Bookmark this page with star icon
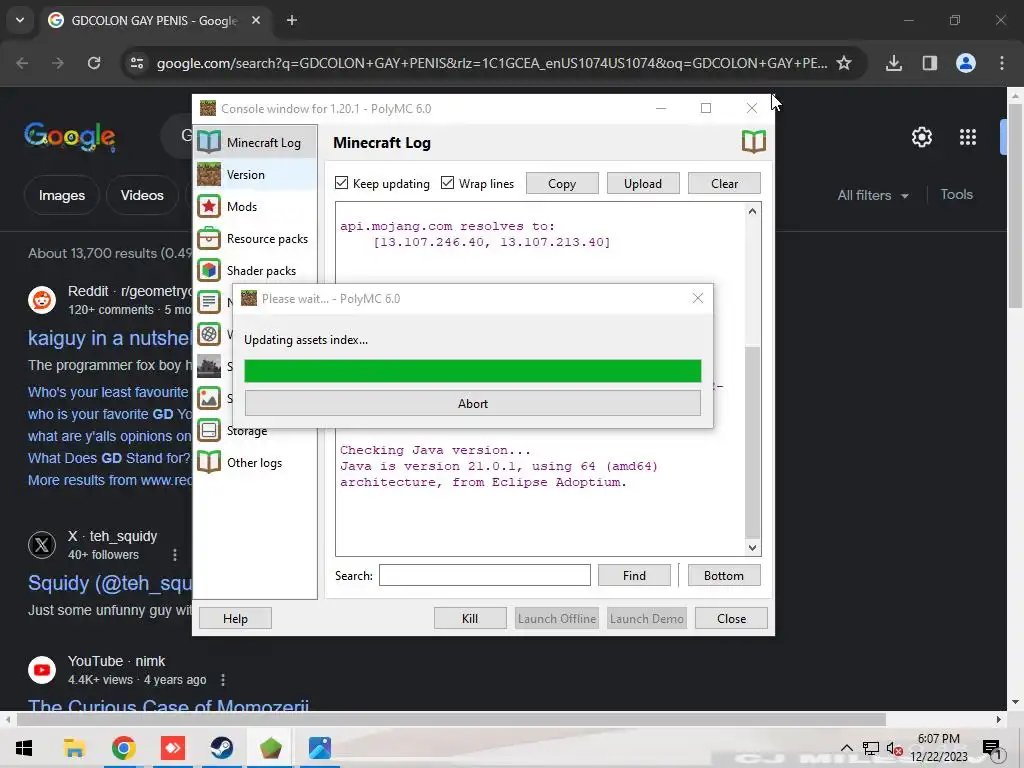The image size is (1024, 768). click(844, 63)
